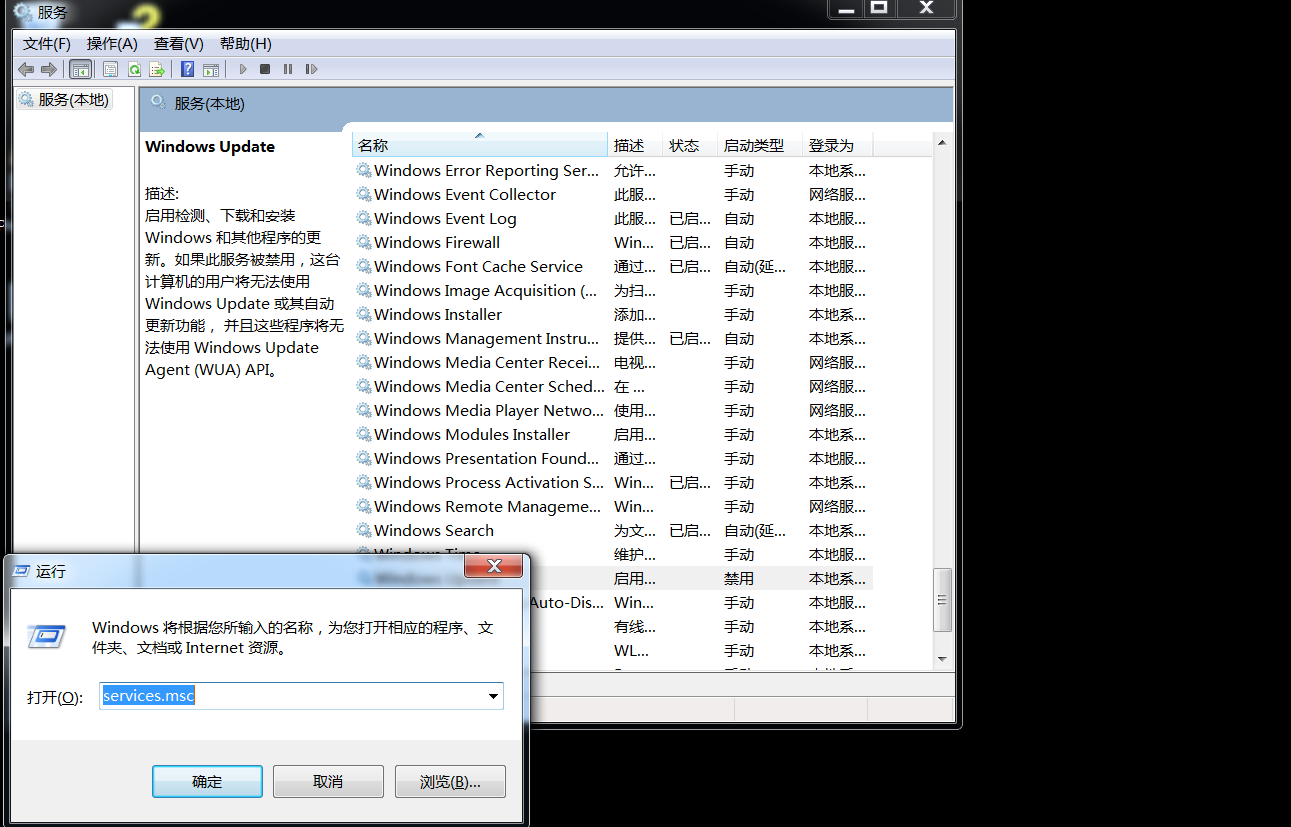1291x827 pixels.
Task: Click the Export List toolbar icon
Action: (157, 69)
